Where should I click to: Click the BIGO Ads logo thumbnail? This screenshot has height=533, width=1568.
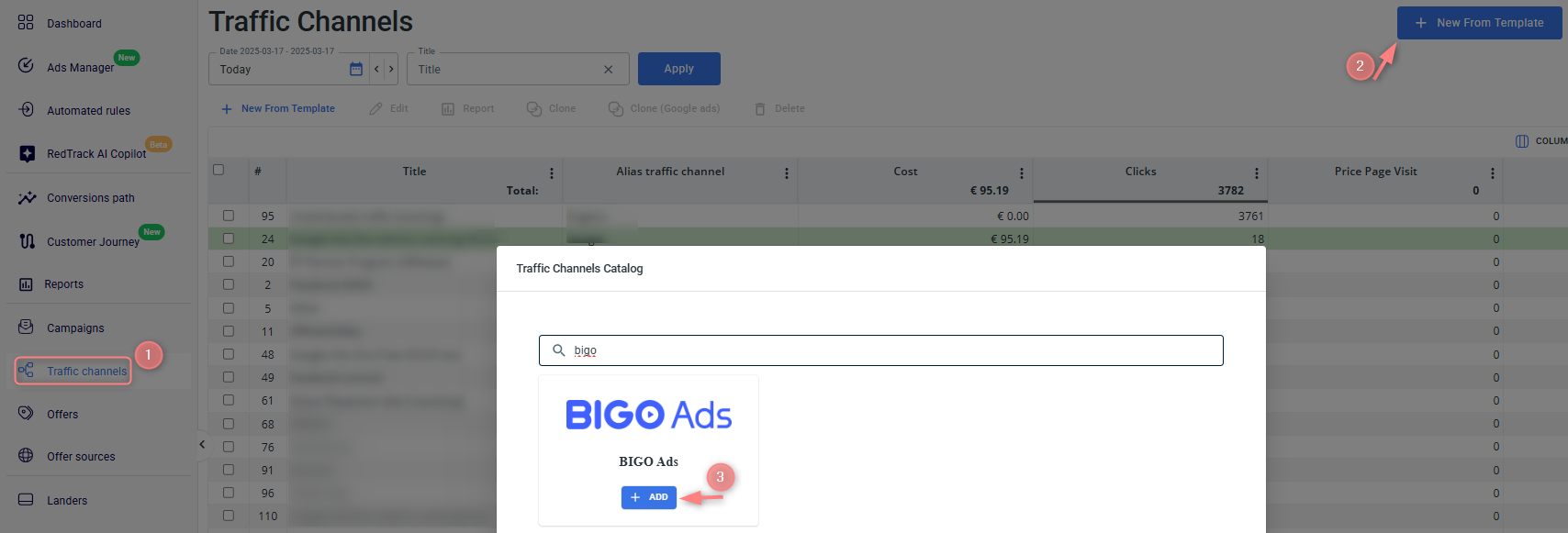coord(649,415)
